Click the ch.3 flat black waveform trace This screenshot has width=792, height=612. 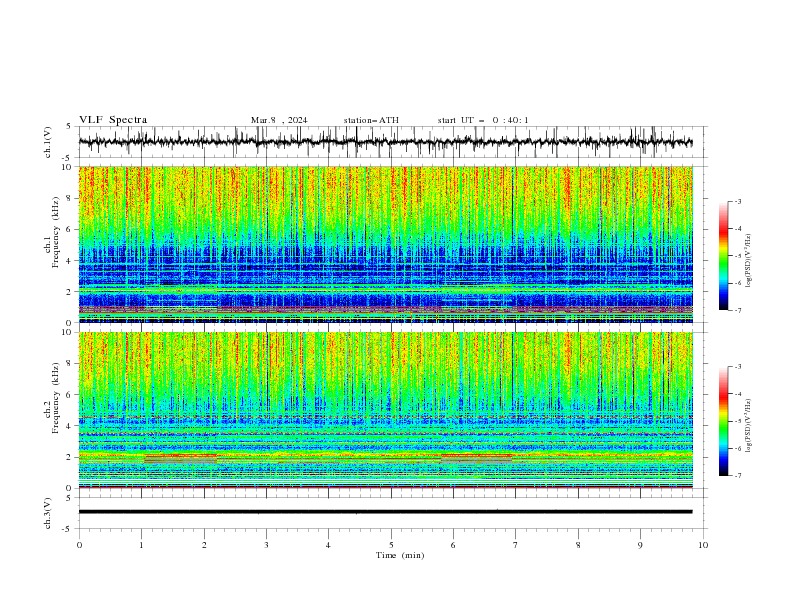coord(385,512)
